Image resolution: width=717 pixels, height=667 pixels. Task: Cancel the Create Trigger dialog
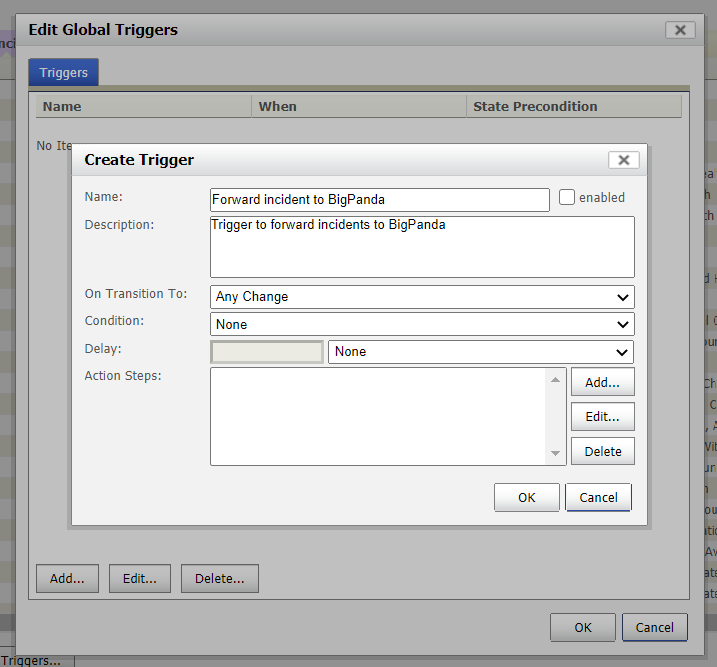[x=599, y=497]
